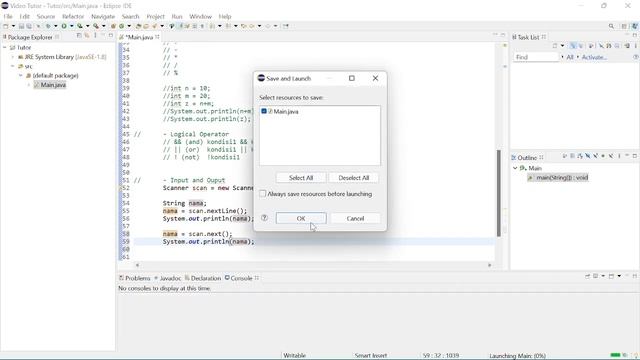This screenshot has height=360, width=640.
Task: Open the New dropdown arrow in toolbar
Action: pyautogui.click(x=13, y=26)
